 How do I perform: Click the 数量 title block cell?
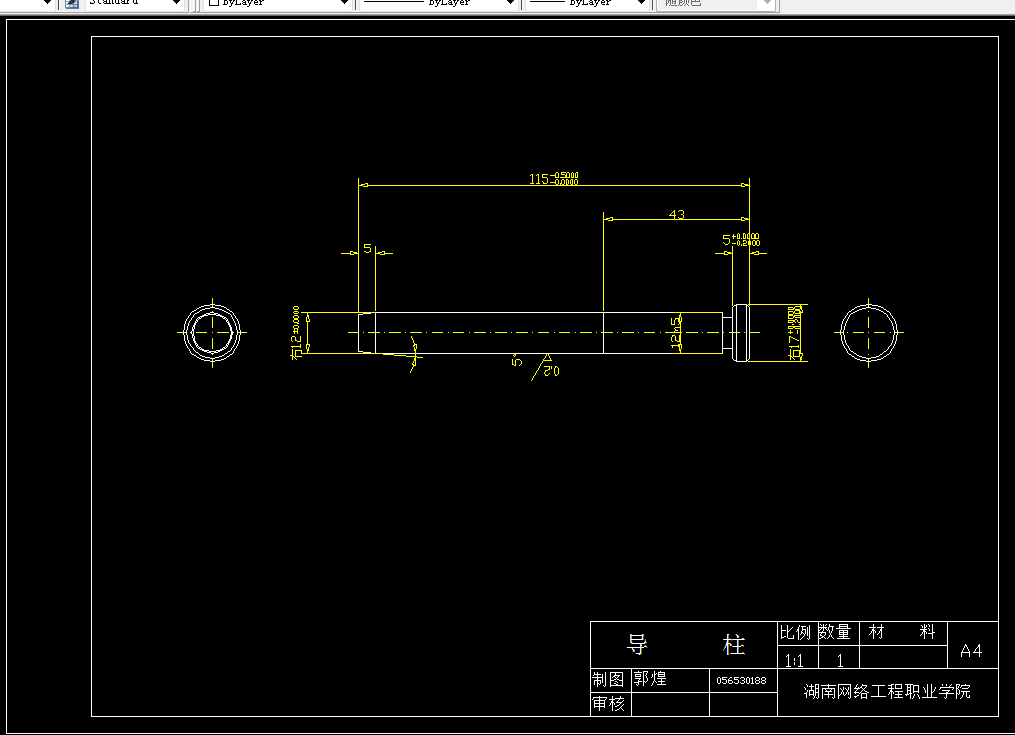coord(838,633)
